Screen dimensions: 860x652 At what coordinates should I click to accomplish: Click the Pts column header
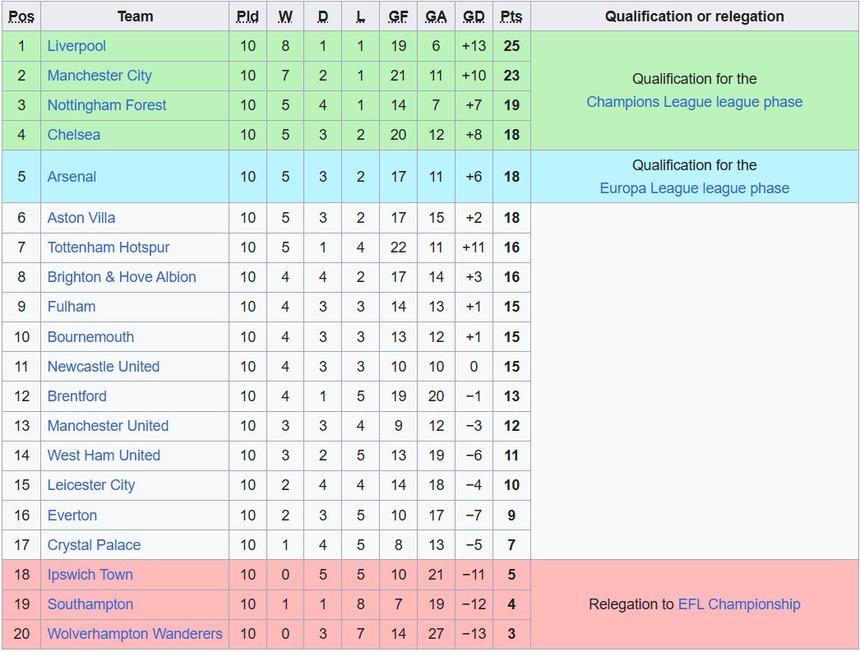click(511, 16)
